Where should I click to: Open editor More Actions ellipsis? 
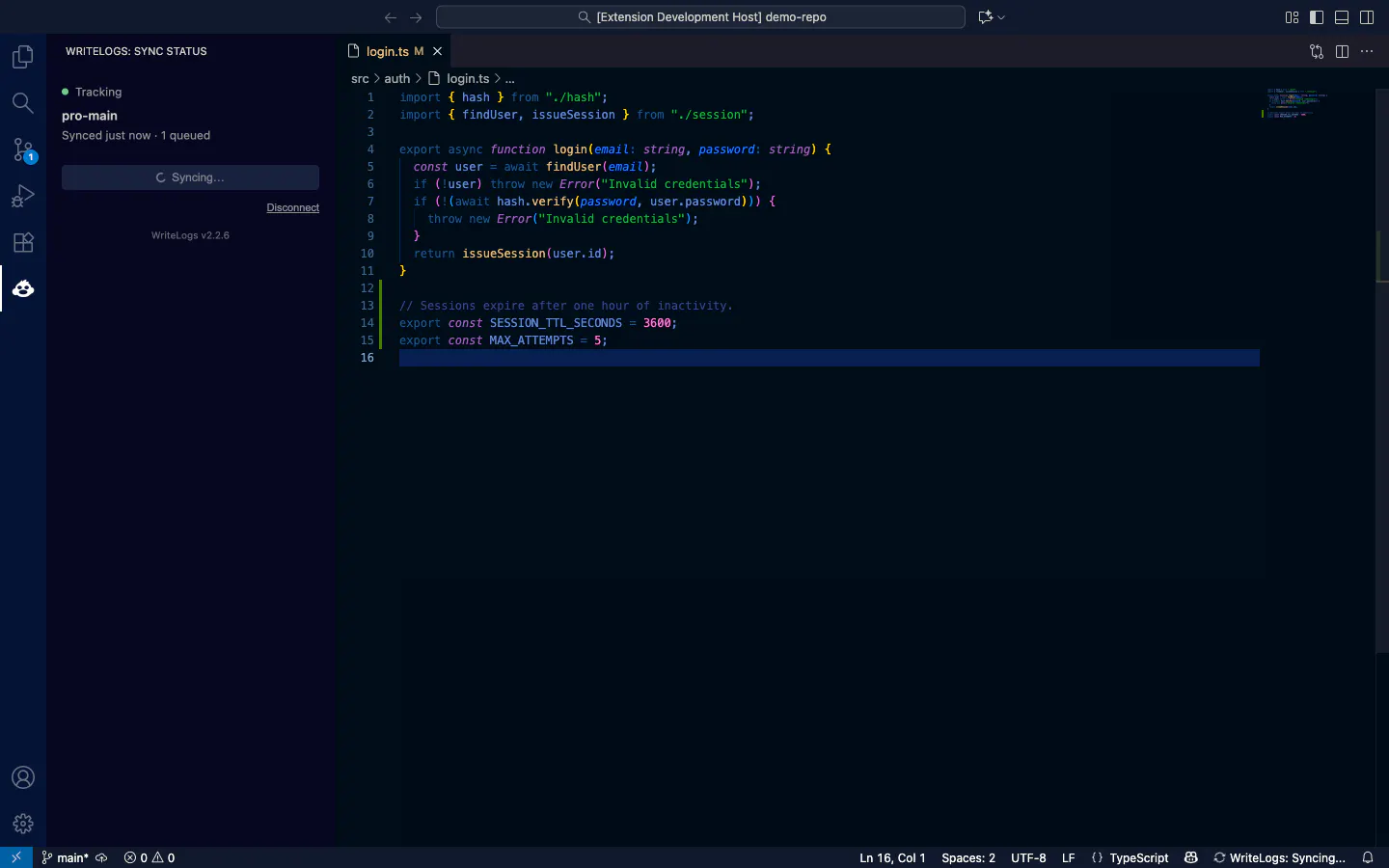pyautogui.click(x=1367, y=51)
